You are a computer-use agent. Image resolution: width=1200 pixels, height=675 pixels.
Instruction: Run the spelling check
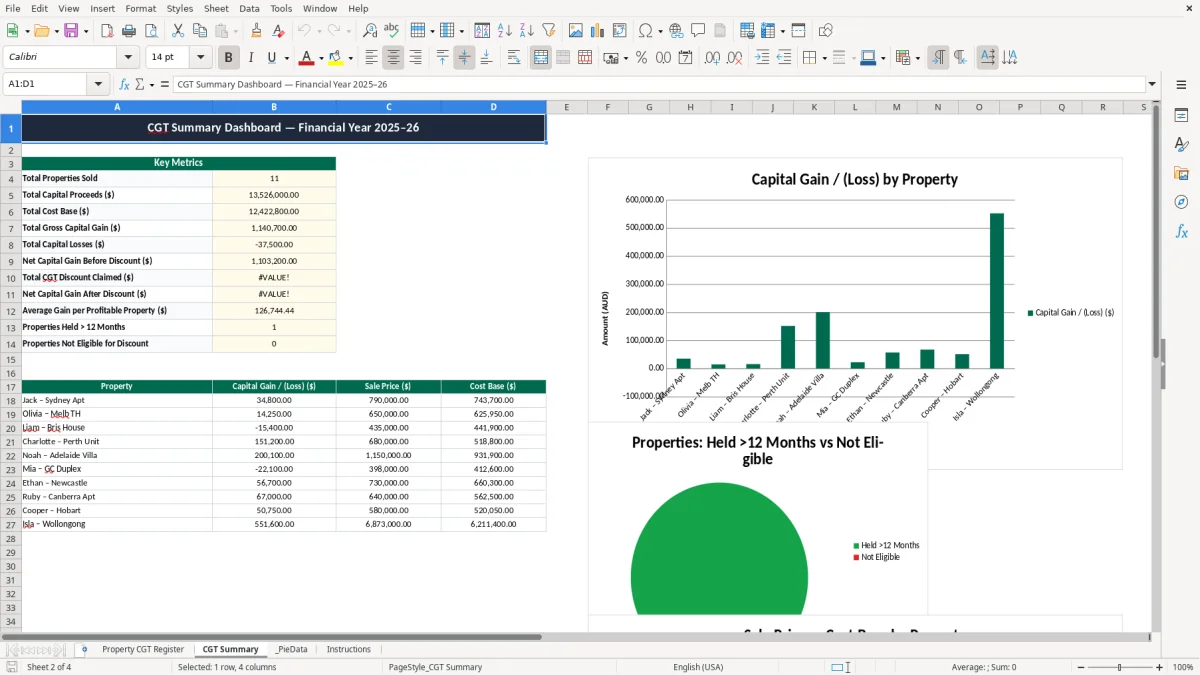[x=392, y=31]
